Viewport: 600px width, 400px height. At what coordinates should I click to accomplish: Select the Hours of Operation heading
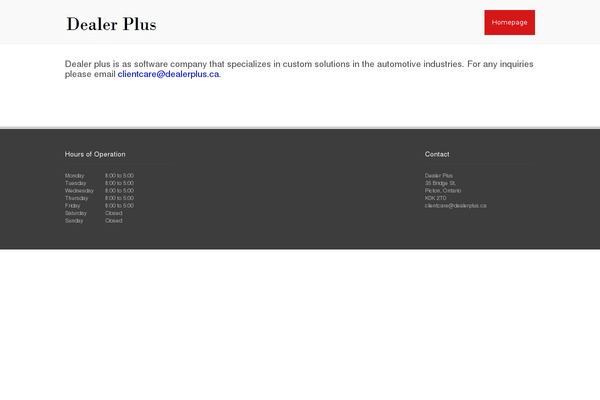click(95, 154)
